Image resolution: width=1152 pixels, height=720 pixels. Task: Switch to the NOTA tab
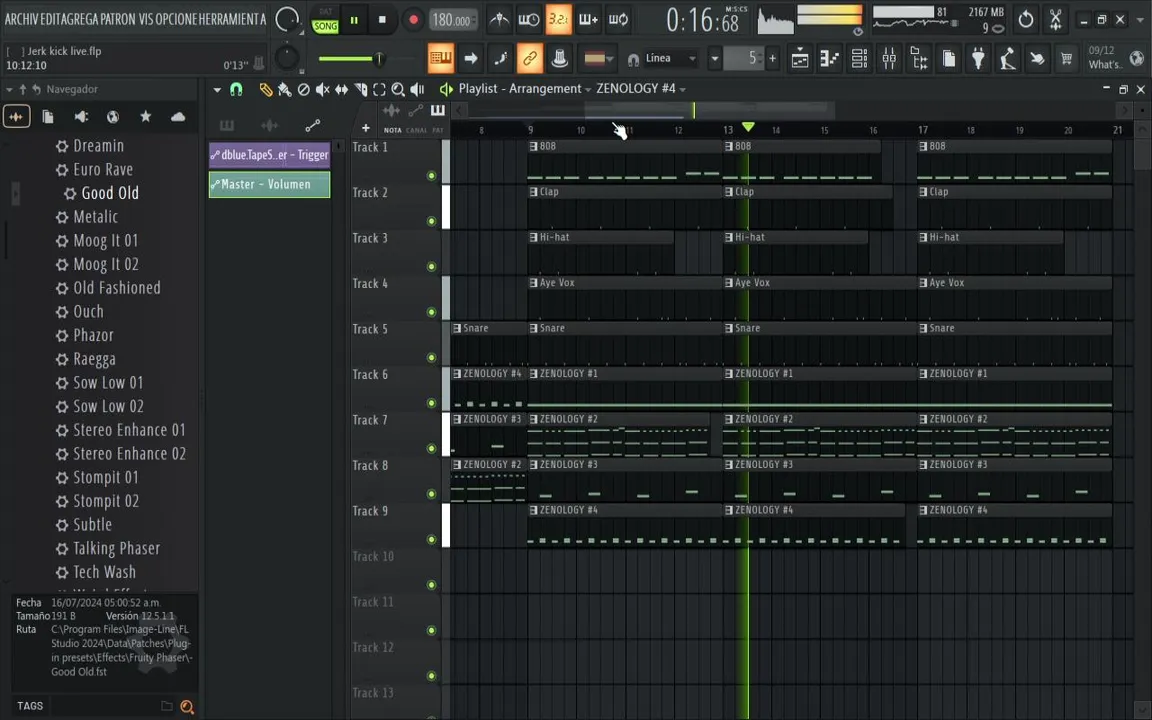(392, 131)
